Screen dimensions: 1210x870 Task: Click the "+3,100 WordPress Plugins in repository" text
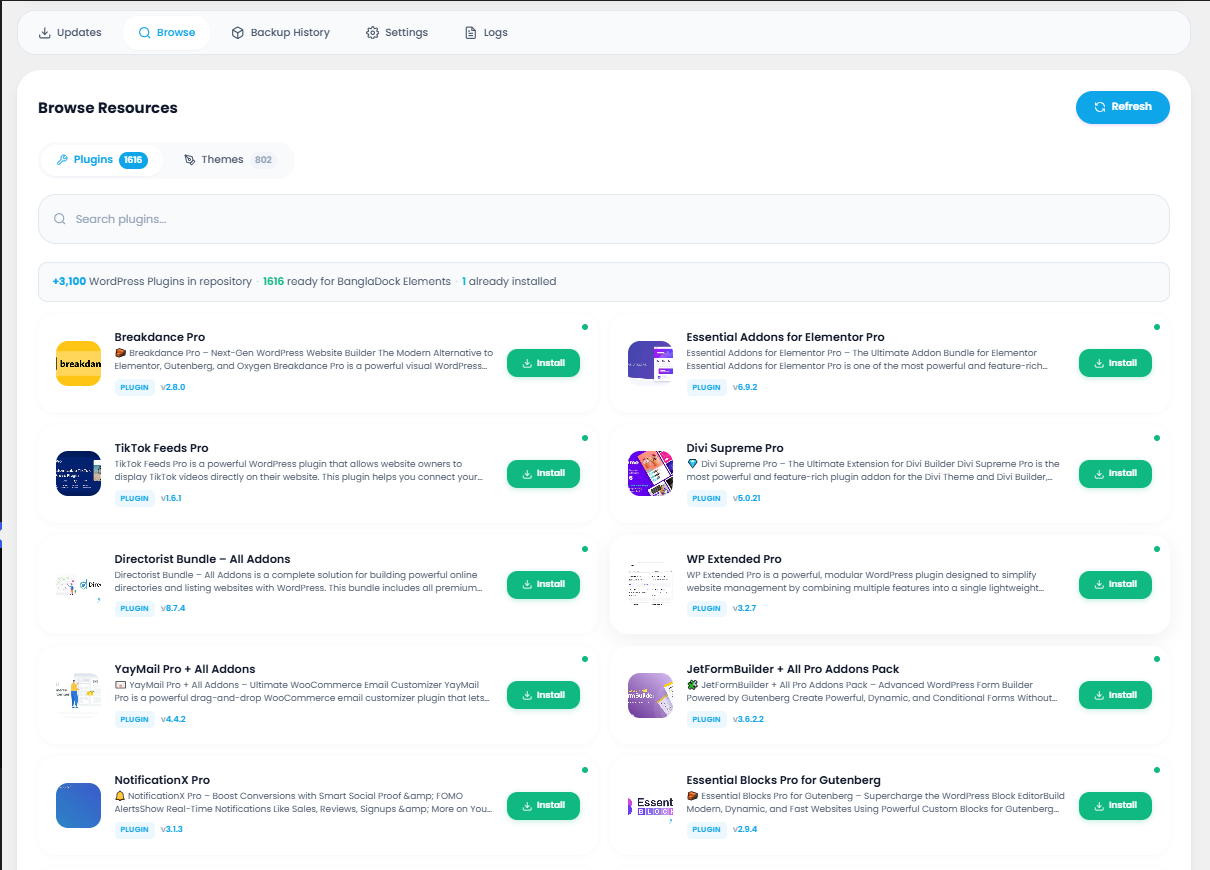click(152, 282)
